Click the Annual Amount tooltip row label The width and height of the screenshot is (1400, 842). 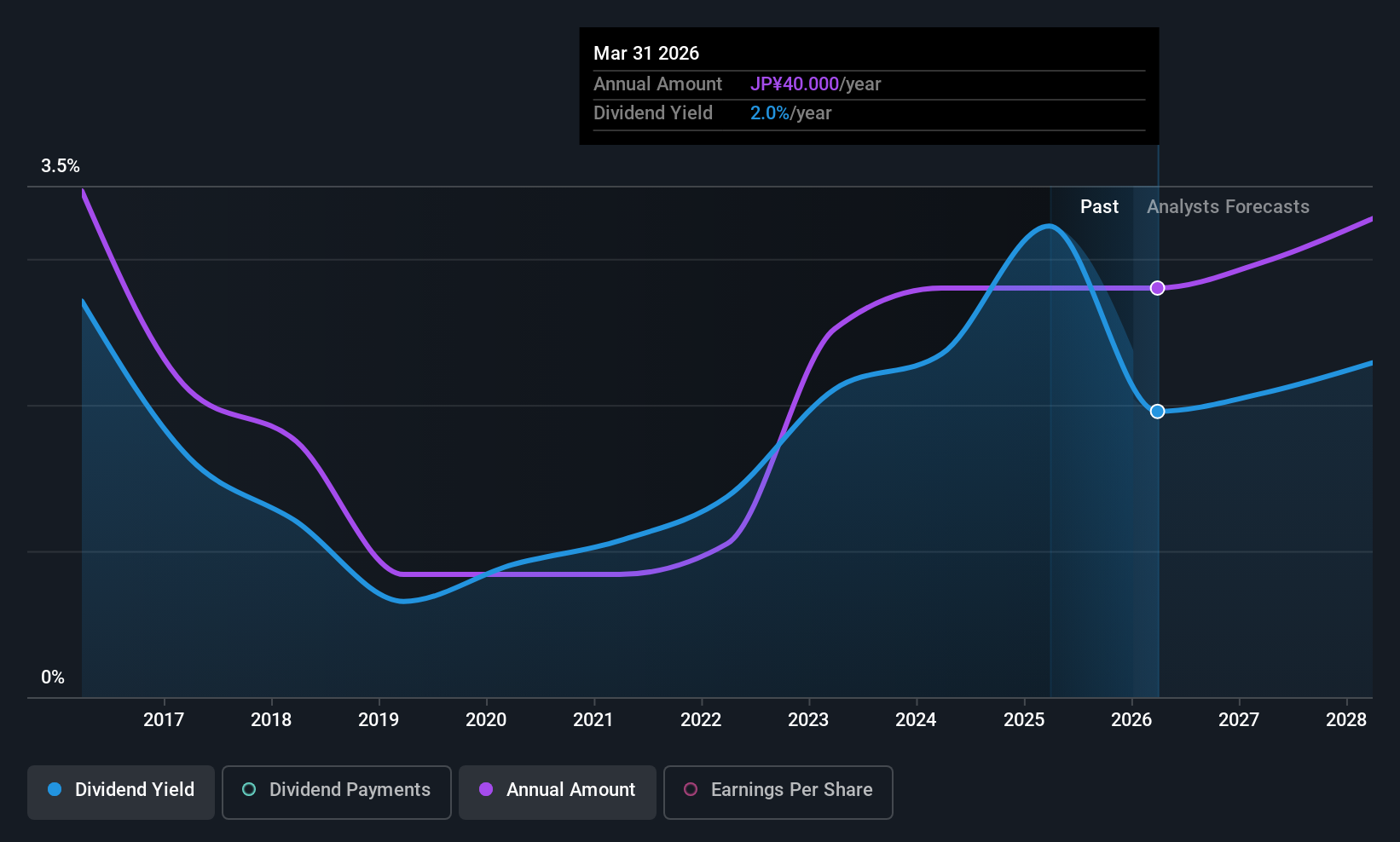[x=657, y=84]
